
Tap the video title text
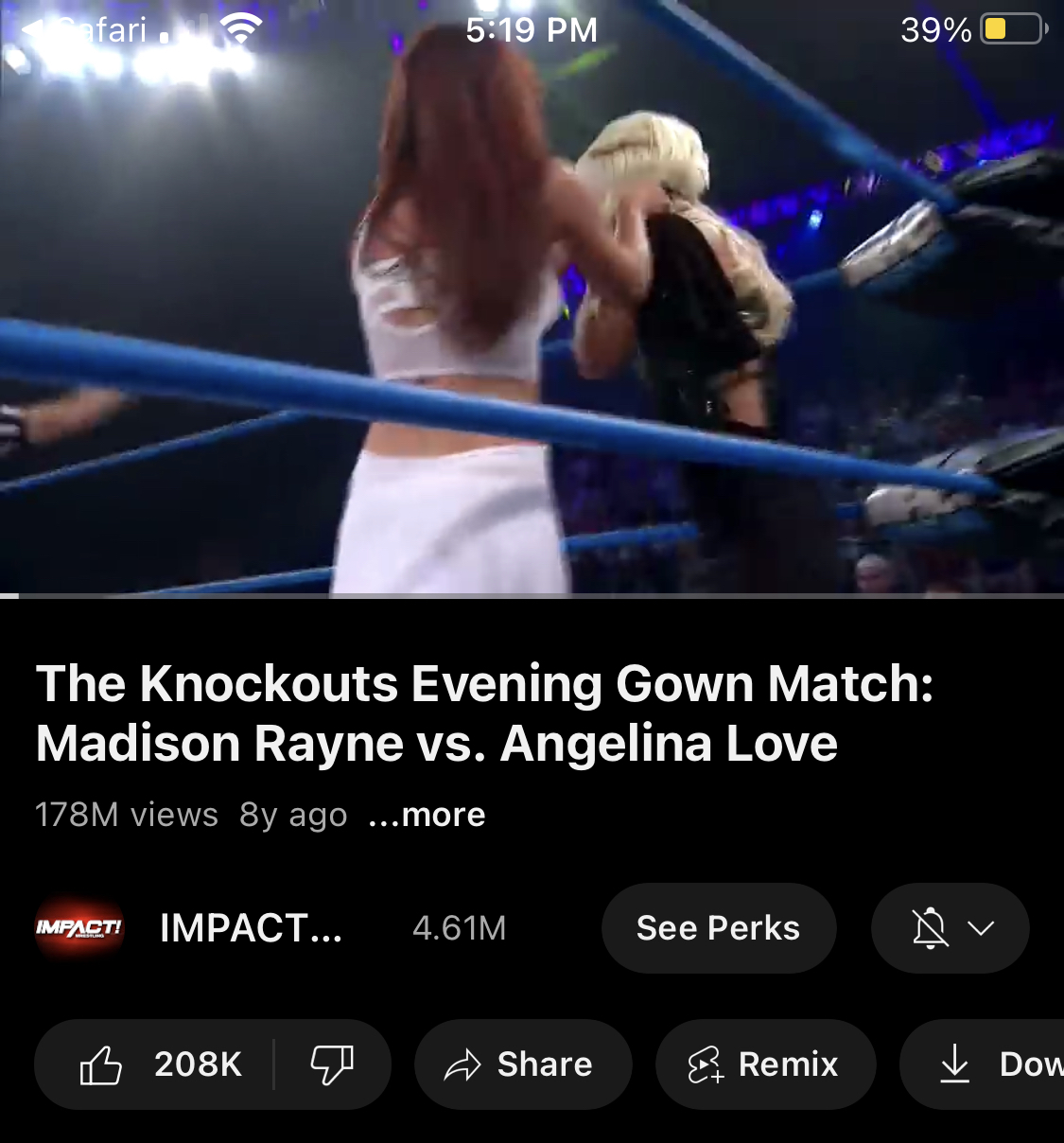click(x=484, y=713)
